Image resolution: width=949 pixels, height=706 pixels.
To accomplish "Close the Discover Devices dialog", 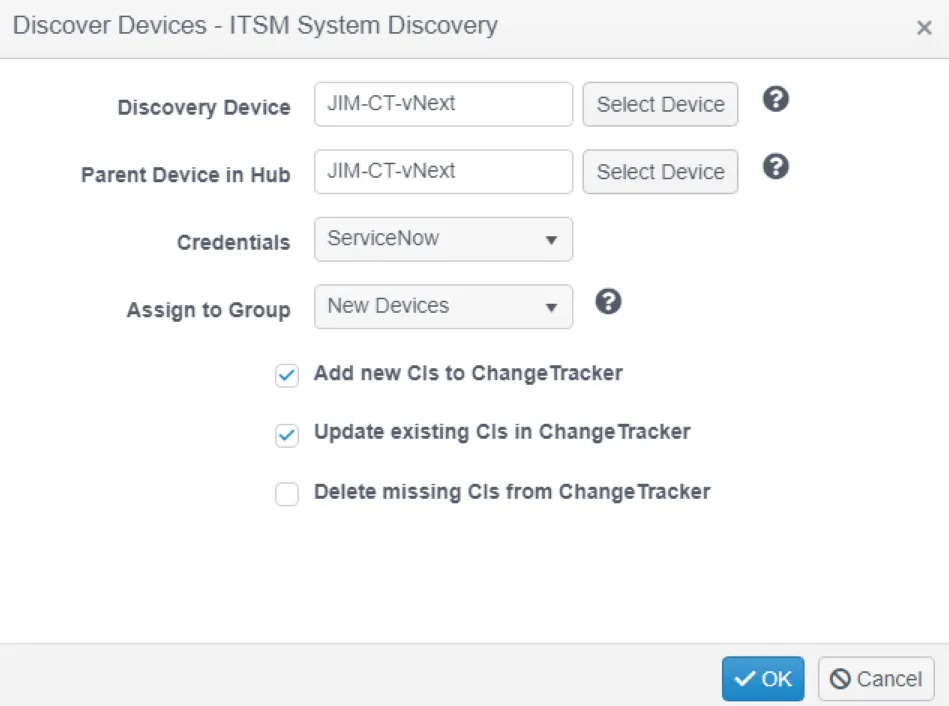I will (924, 28).
